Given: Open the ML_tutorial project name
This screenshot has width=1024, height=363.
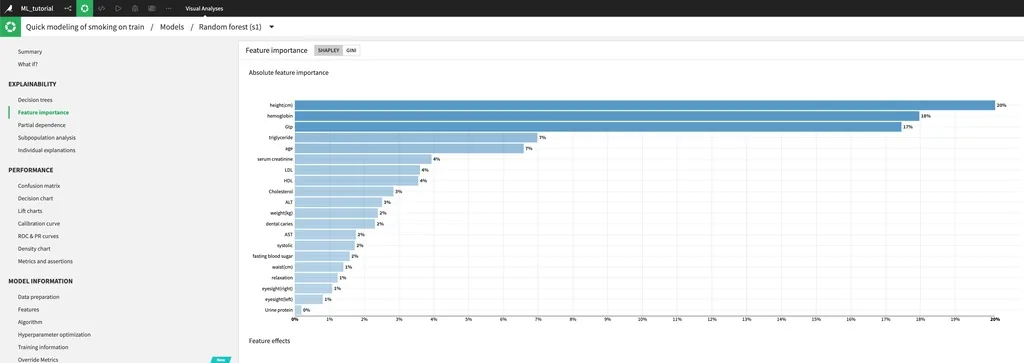Looking at the screenshot, I should click(x=37, y=8).
